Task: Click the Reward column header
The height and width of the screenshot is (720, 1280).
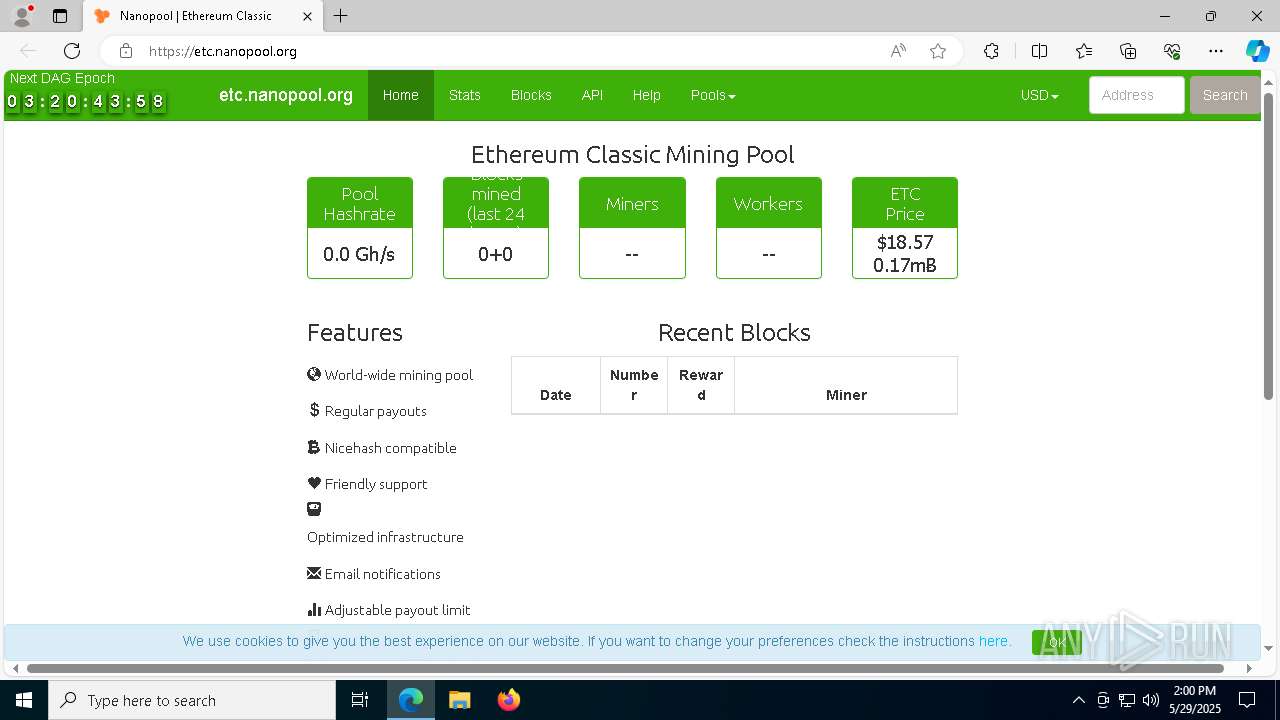Action: point(701,385)
